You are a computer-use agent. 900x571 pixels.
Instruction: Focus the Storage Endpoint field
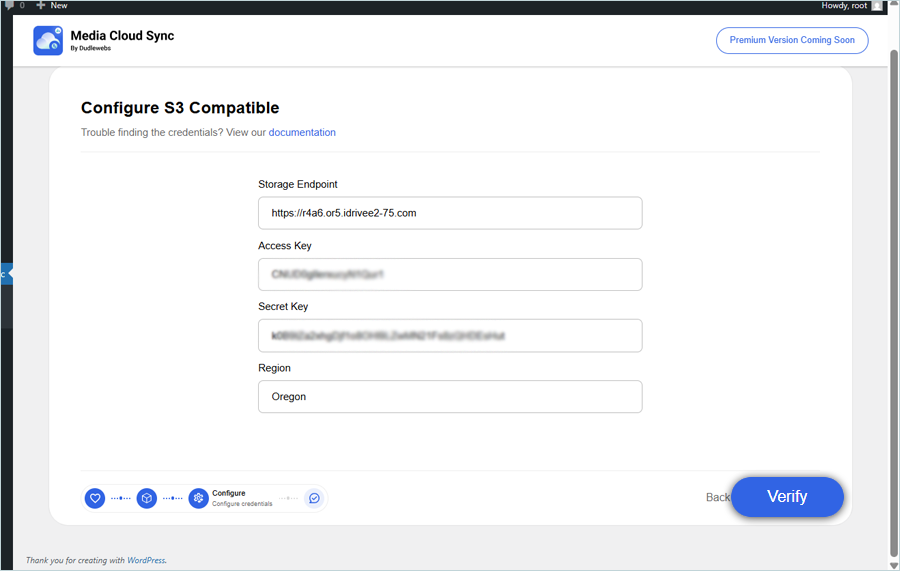[x=450, y=213]
